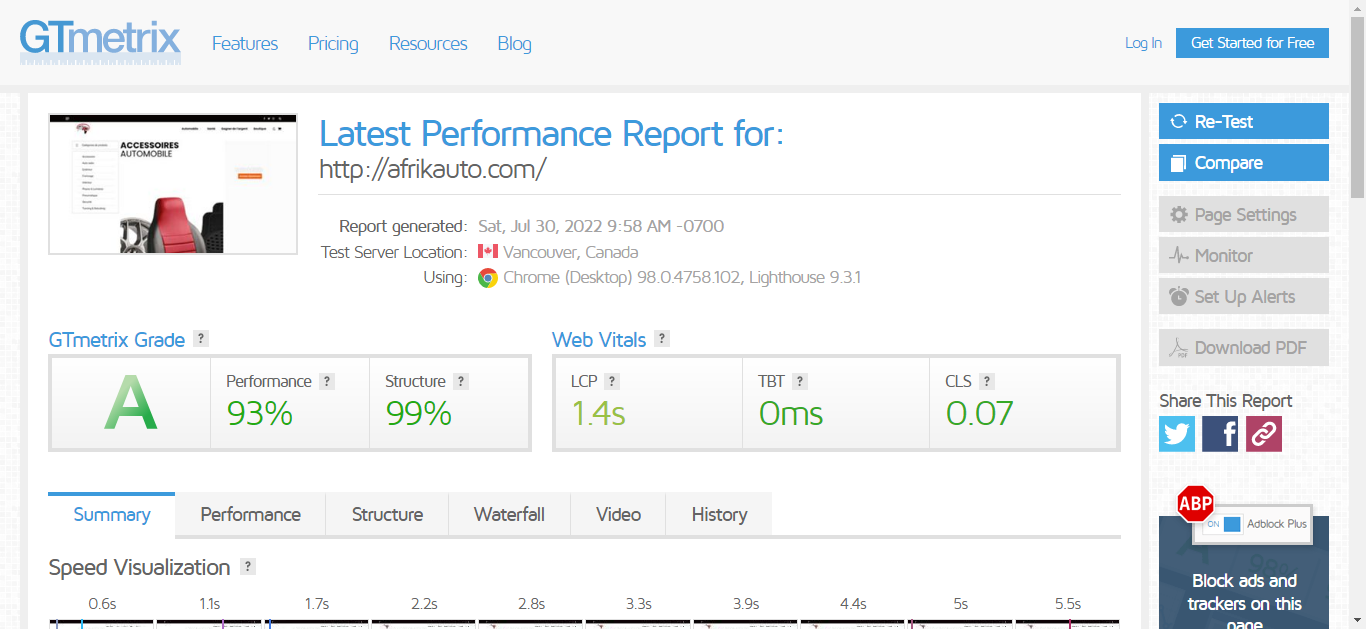The width and height of the screenshot is (1366, 629).
Task: Click the 0.6s speed visualization marker
Action: tap(102, 604)
